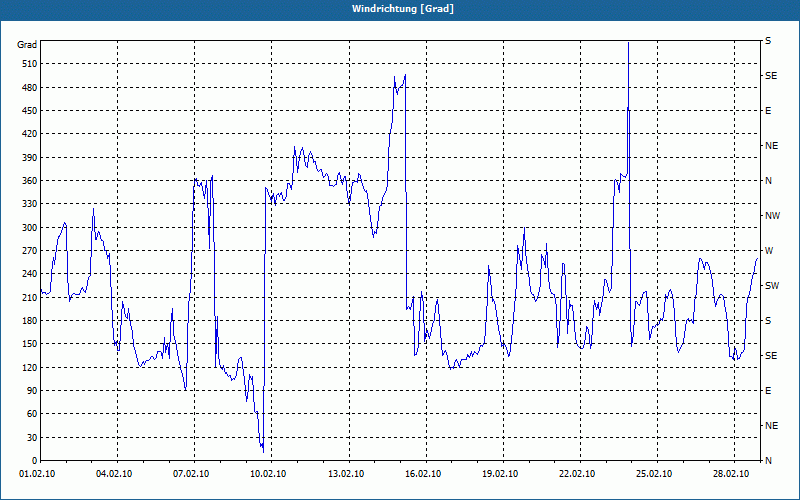This screenshot has width=800, height=500.
Task: Select the SW compass label on right axis
Action: click(x=772, y=286)
